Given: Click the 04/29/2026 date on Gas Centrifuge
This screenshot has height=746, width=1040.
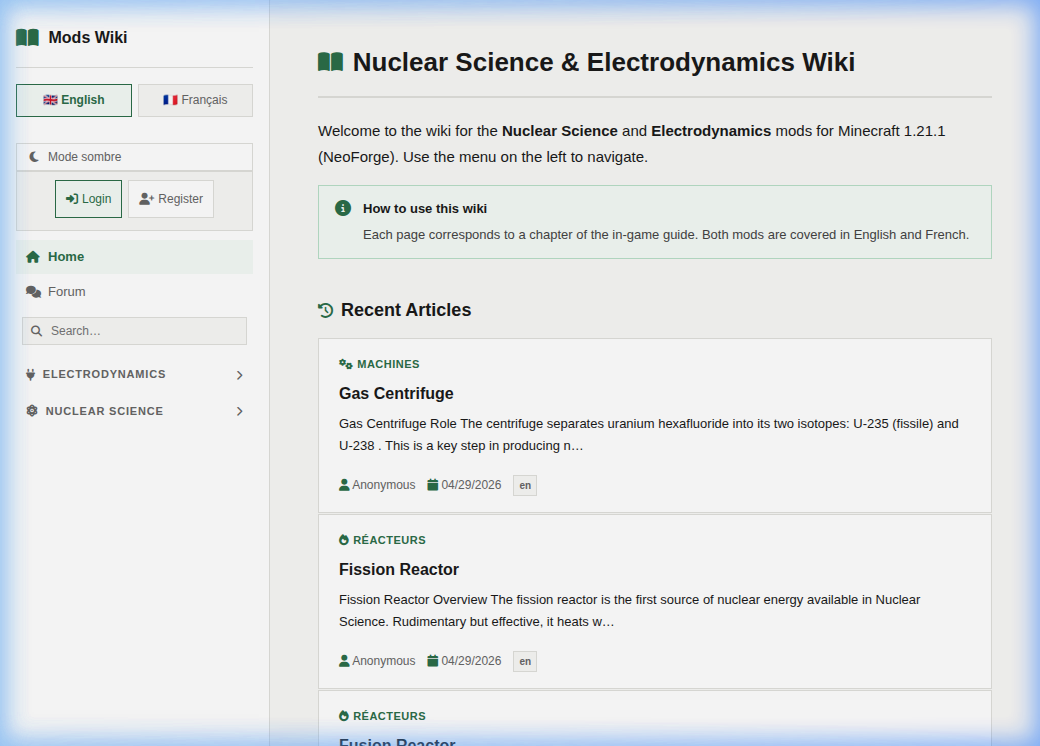Looking at the screenshot, I should pos(471,485).
